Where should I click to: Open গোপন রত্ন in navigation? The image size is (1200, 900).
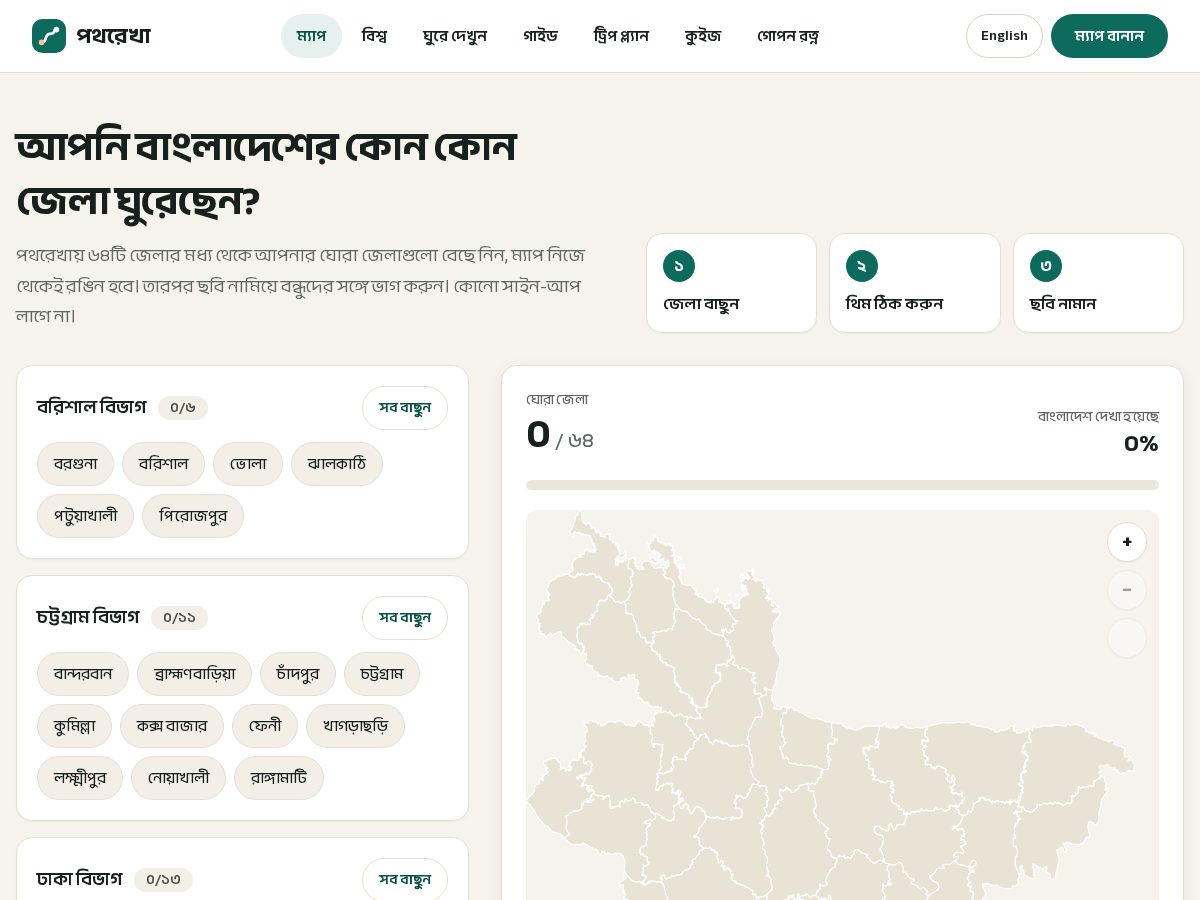click(x=788, y=36)
